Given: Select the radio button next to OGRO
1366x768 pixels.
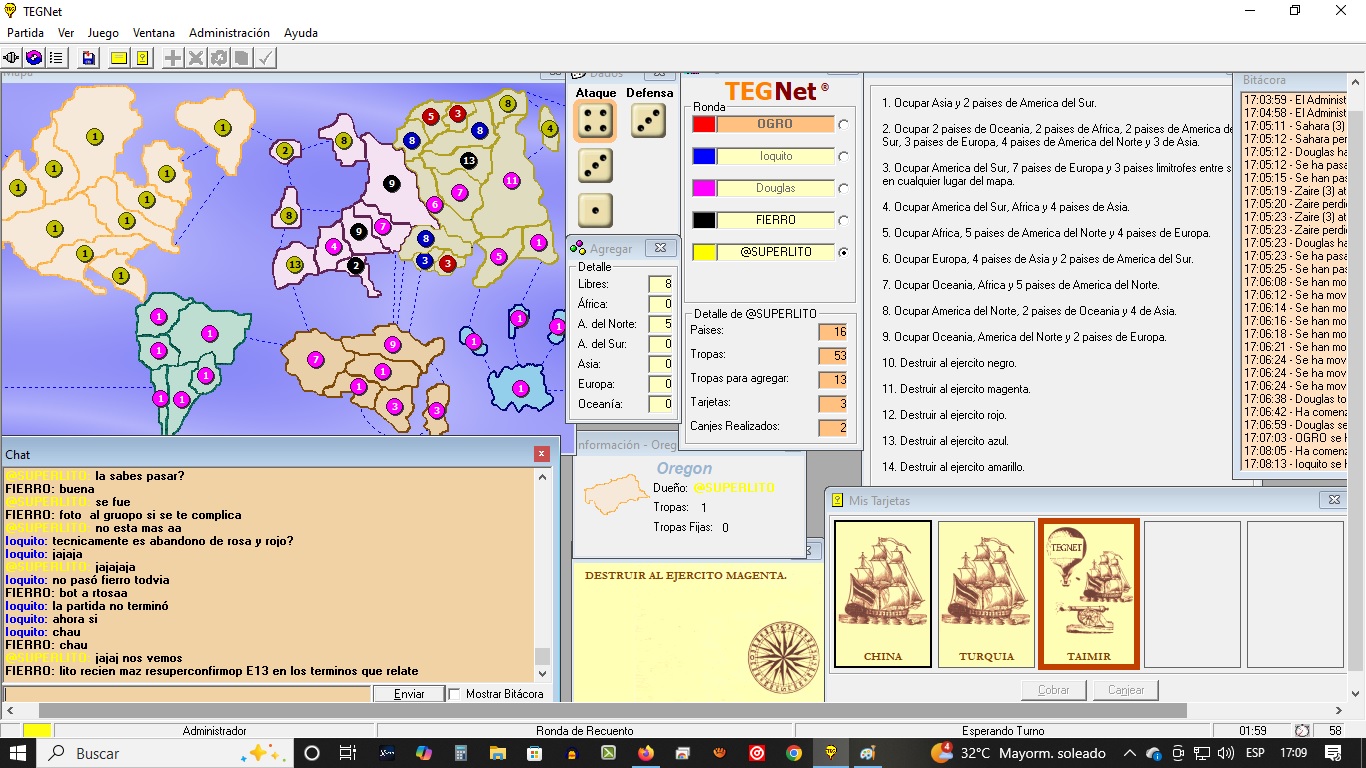Looking at the screenshot, I should [843, 124].
